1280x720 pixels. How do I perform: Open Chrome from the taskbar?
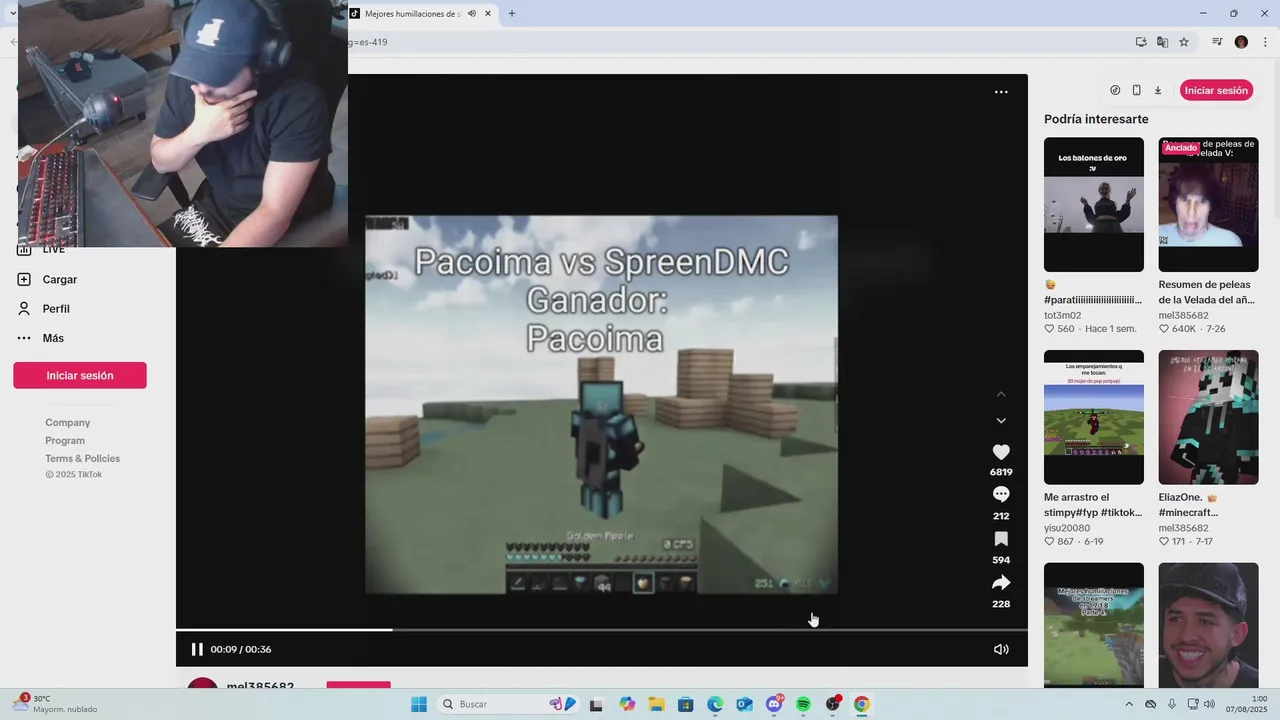(x=862, y=704)
